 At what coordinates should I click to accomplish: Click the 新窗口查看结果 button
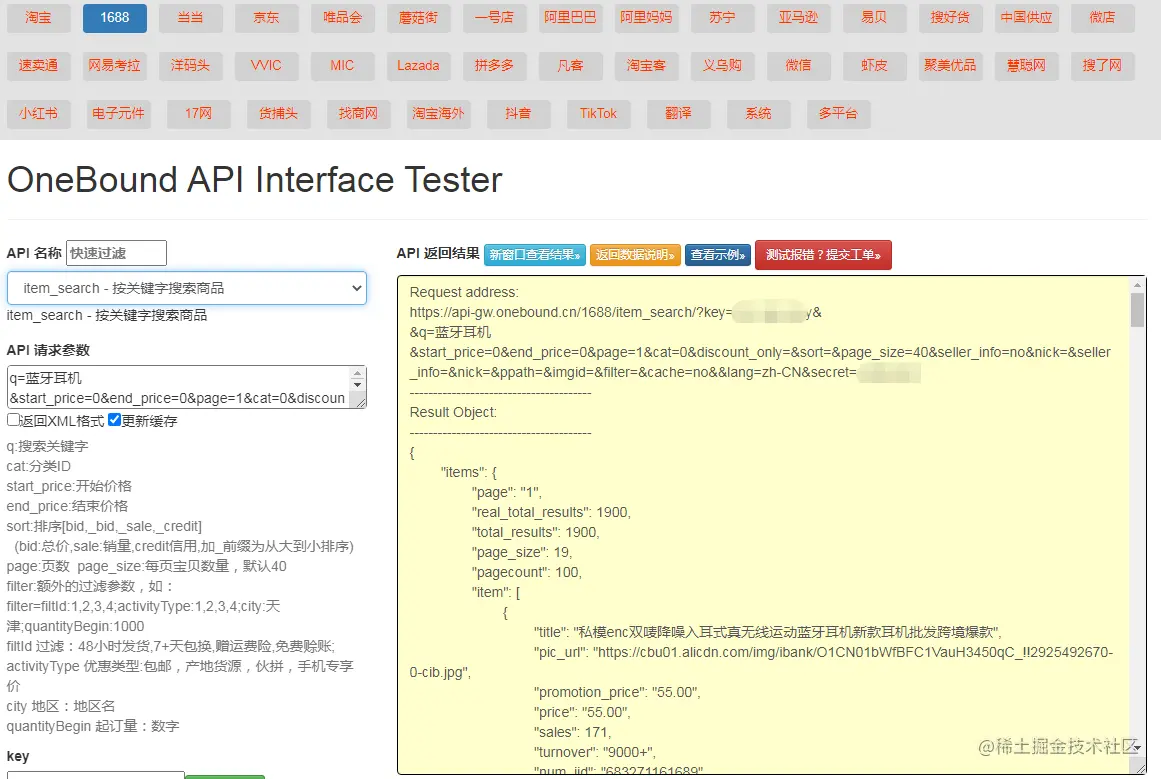tap(535, 255)
